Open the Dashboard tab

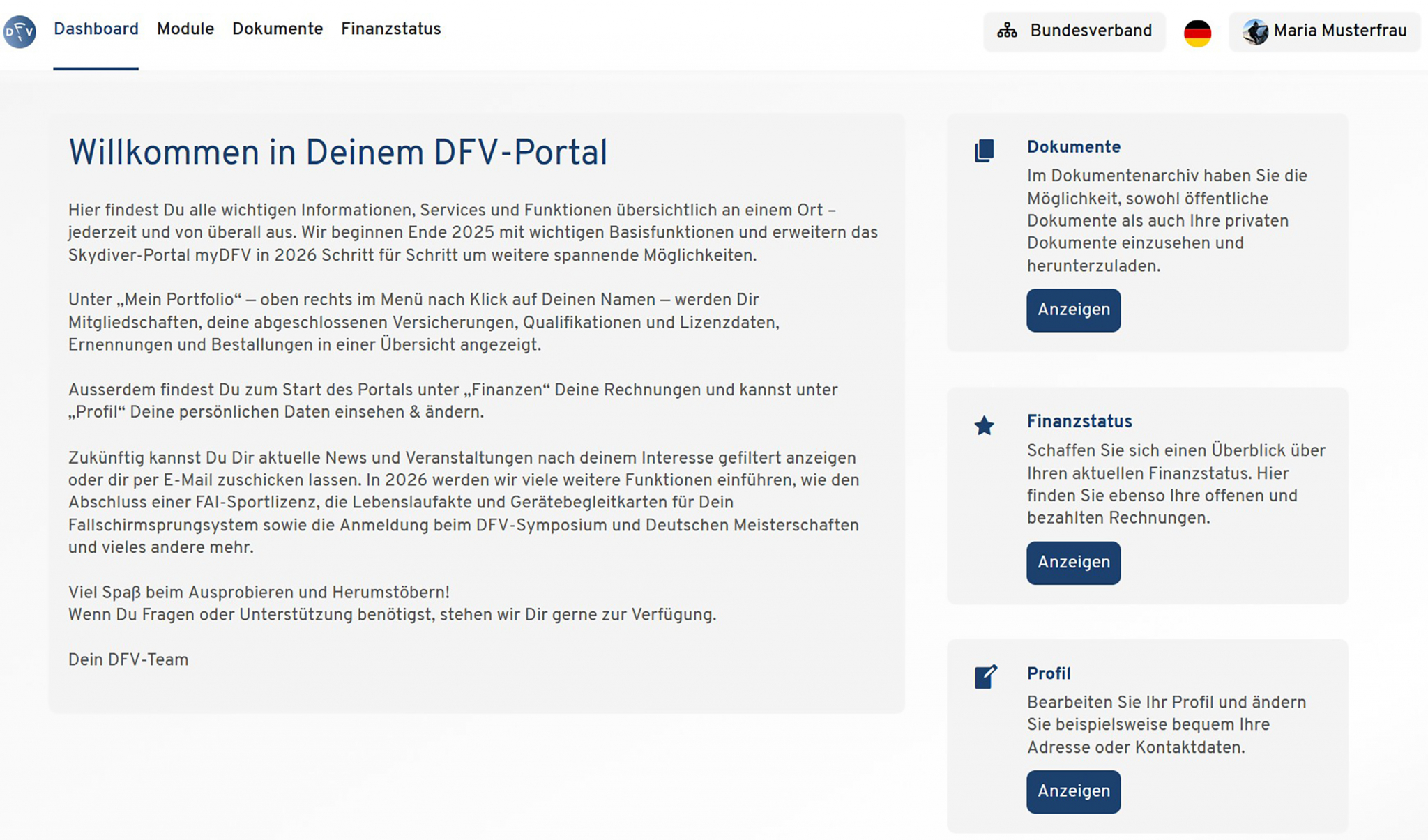(x=96, y=29)
